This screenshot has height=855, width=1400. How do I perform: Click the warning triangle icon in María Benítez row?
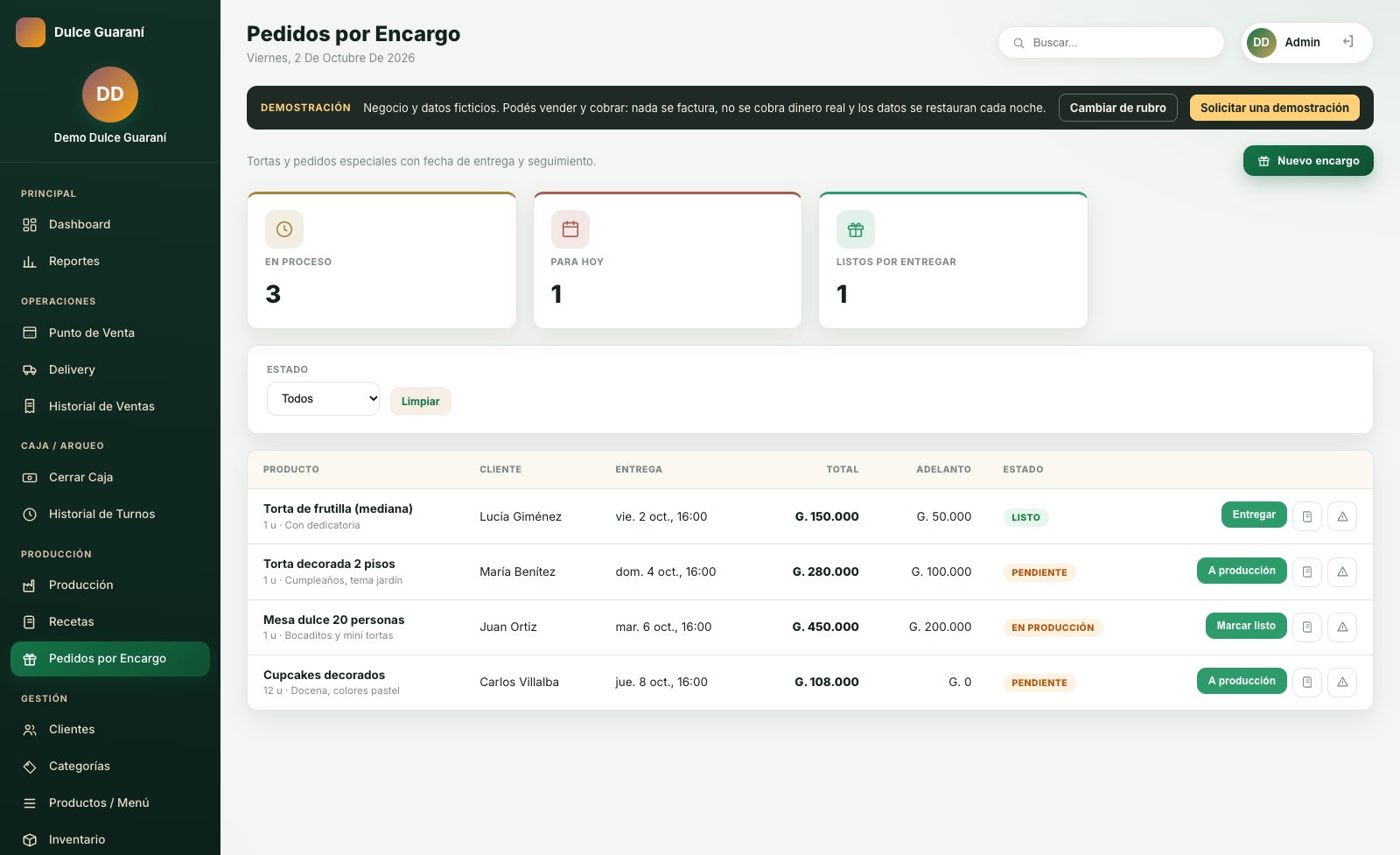[1342, 571]
